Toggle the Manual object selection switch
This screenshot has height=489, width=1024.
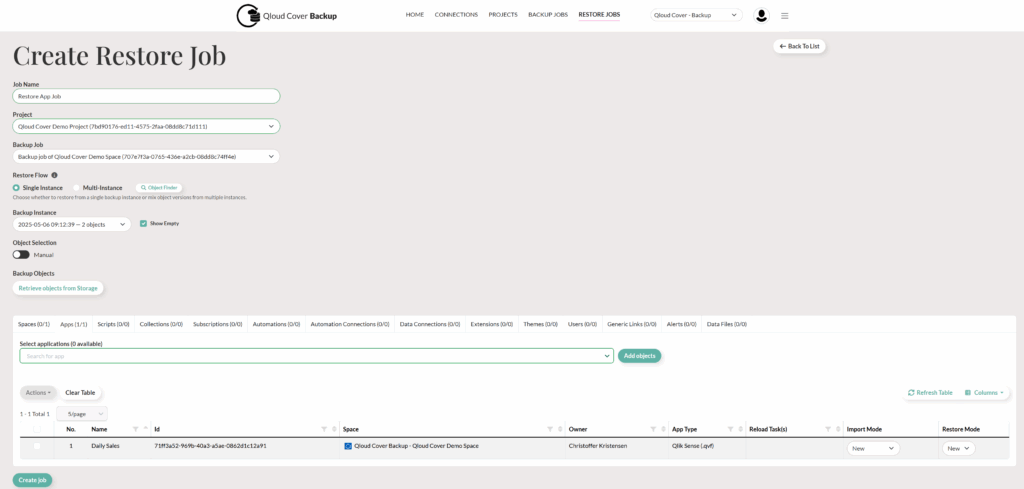click(x=21, y=254)
